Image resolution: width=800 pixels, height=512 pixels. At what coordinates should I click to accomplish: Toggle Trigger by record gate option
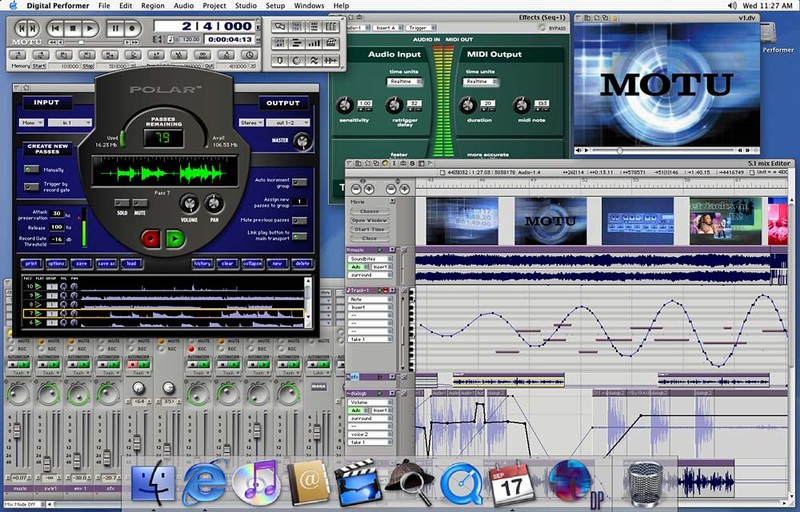click(x=31, y=187)
